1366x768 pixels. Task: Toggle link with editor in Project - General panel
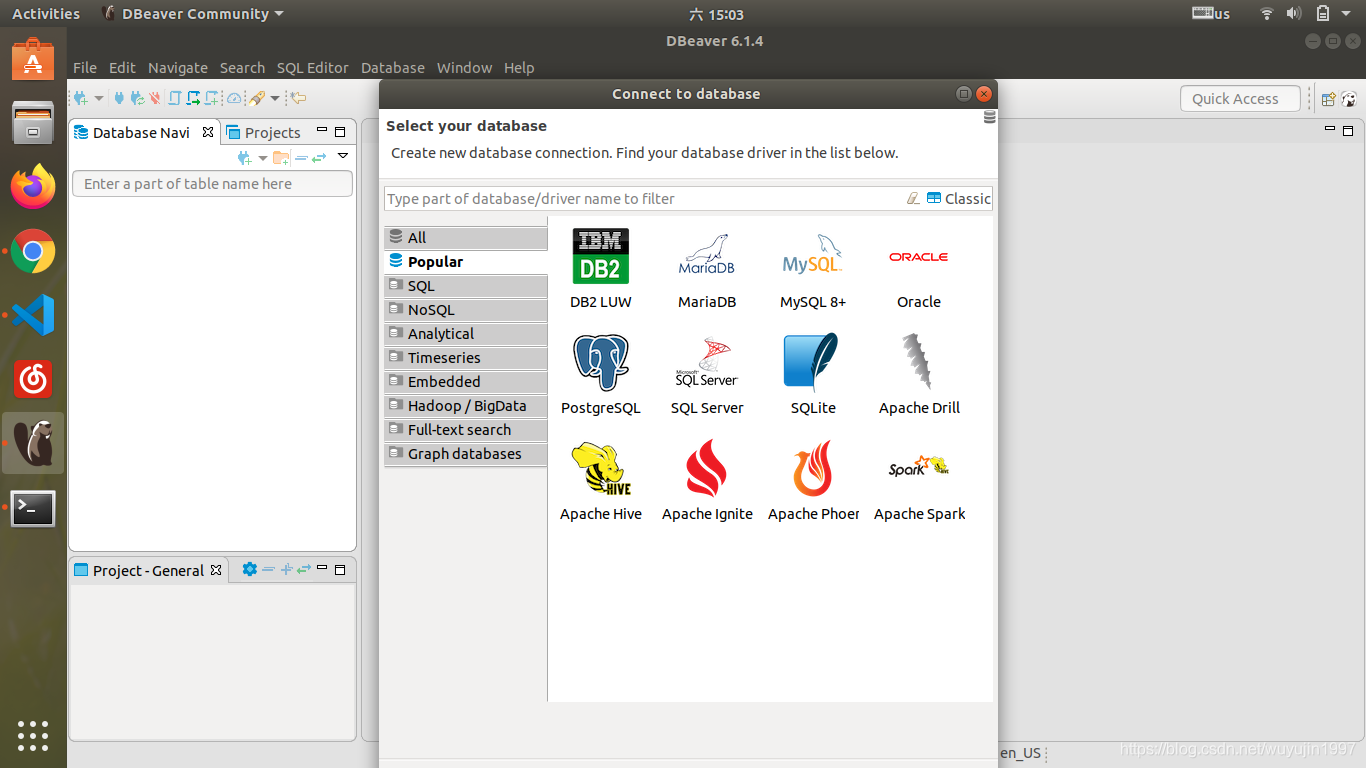(304, 569)
